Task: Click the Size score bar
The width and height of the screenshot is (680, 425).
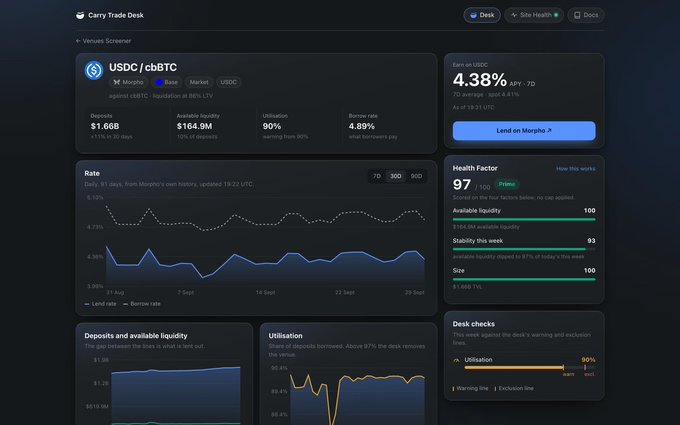Action: [x=524, y=279]
